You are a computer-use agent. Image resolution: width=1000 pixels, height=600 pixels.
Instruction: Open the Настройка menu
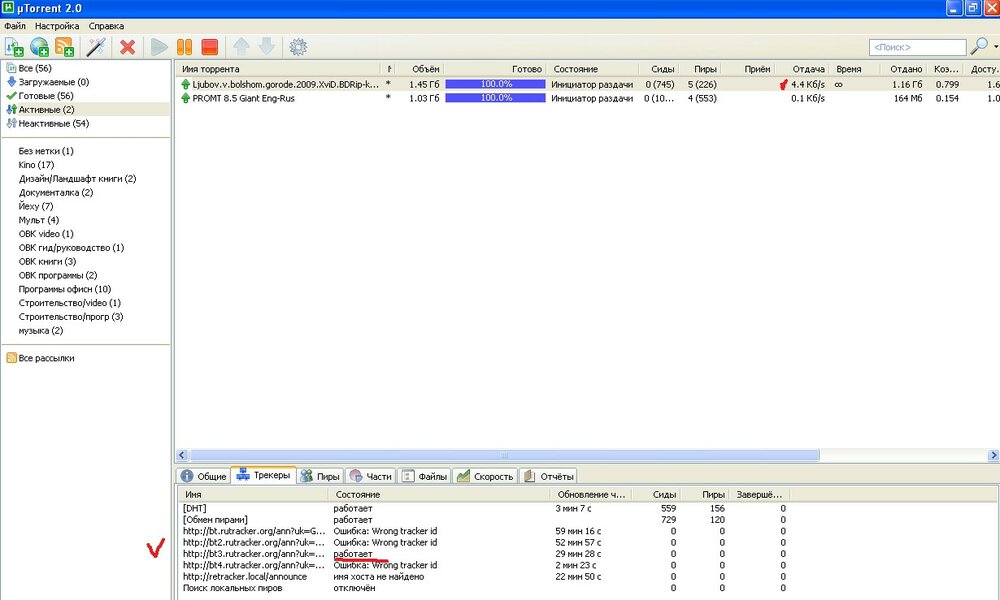point(56,25)
